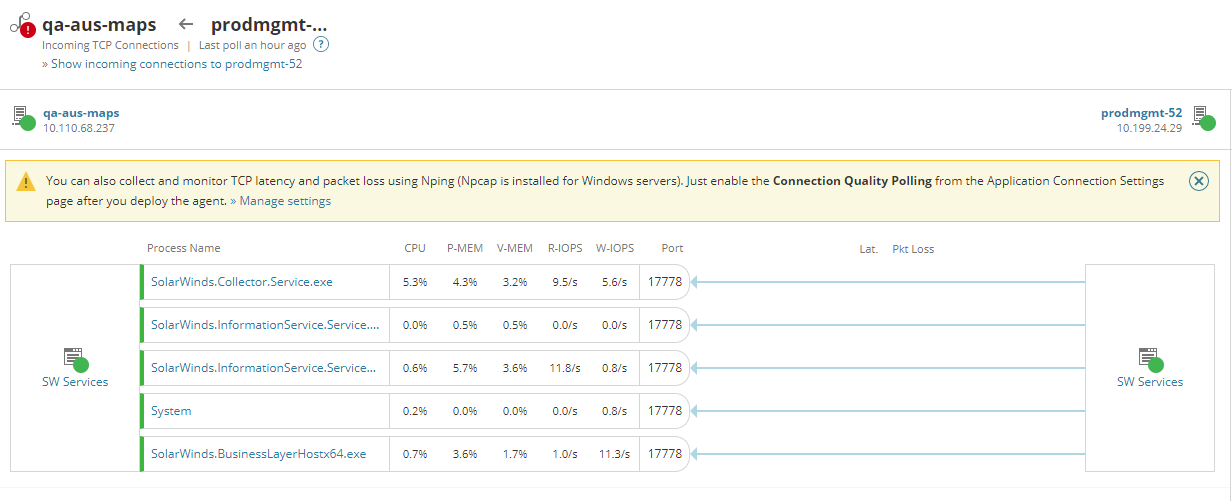Screen dimensions: 1232x501
Task: Open SolarWinds.InformationService process with 0.6% CPU
Action: 264,368
